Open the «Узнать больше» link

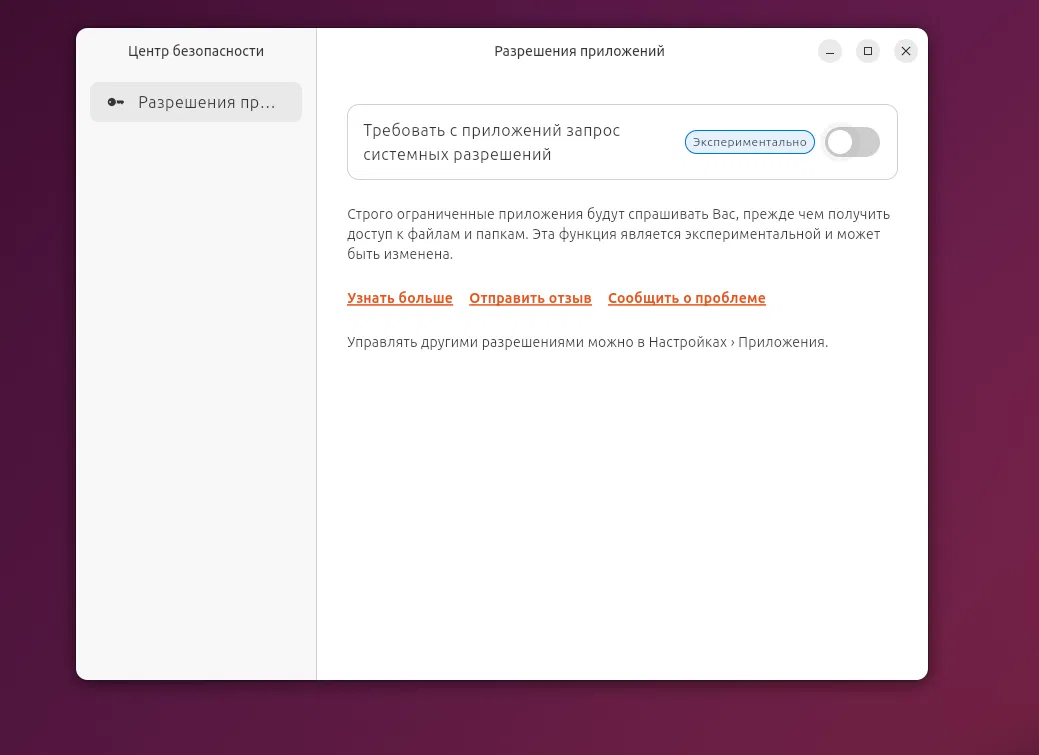[x=400, y=298]
